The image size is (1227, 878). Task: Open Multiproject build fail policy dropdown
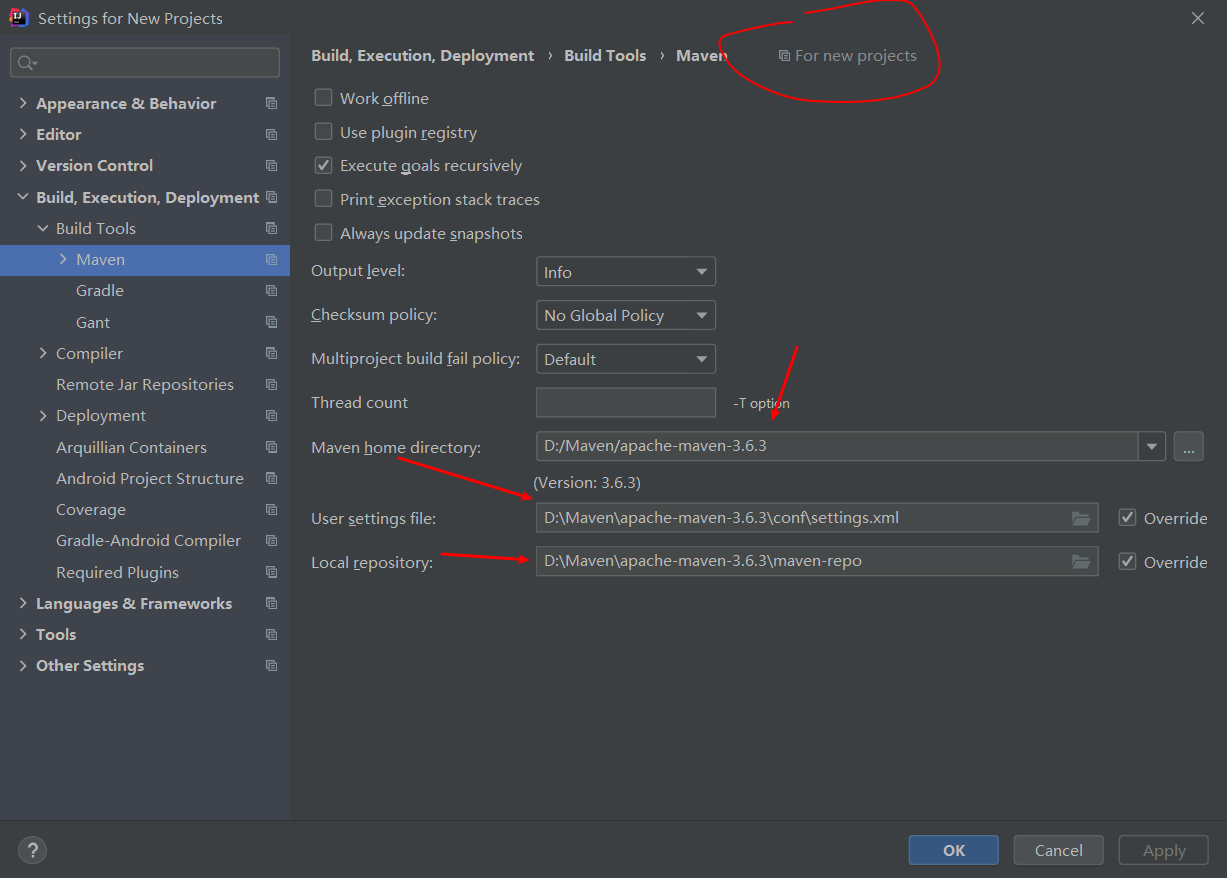(626, 359)
